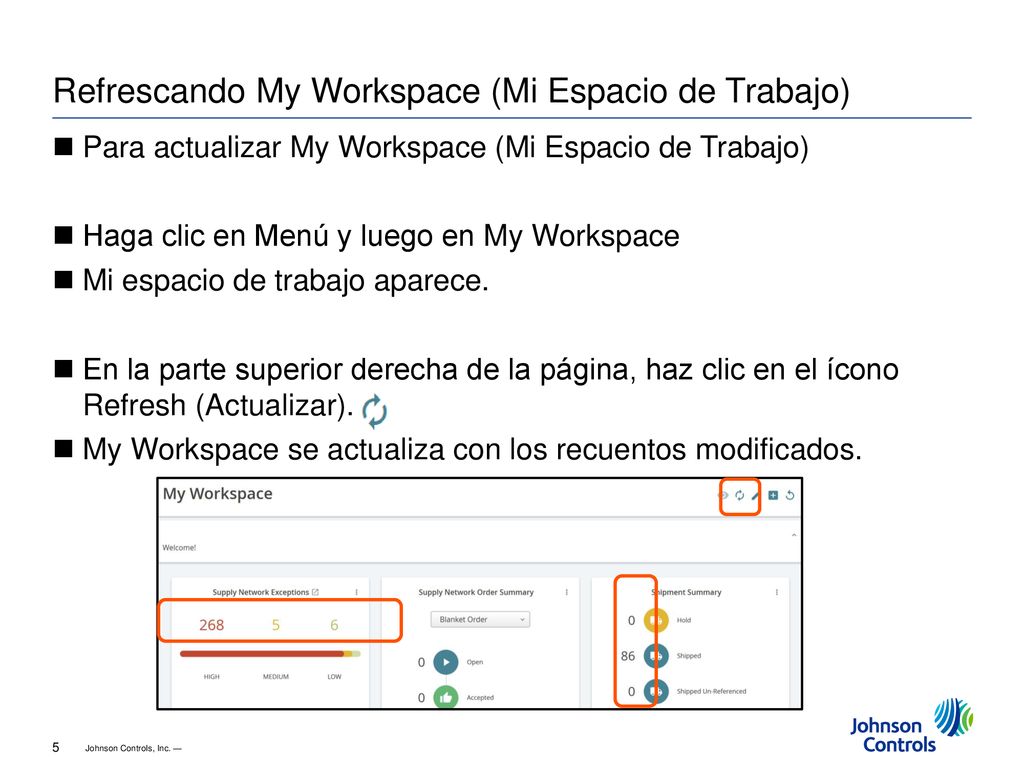Expand the Blanket Order dropdown

[480, 619]
